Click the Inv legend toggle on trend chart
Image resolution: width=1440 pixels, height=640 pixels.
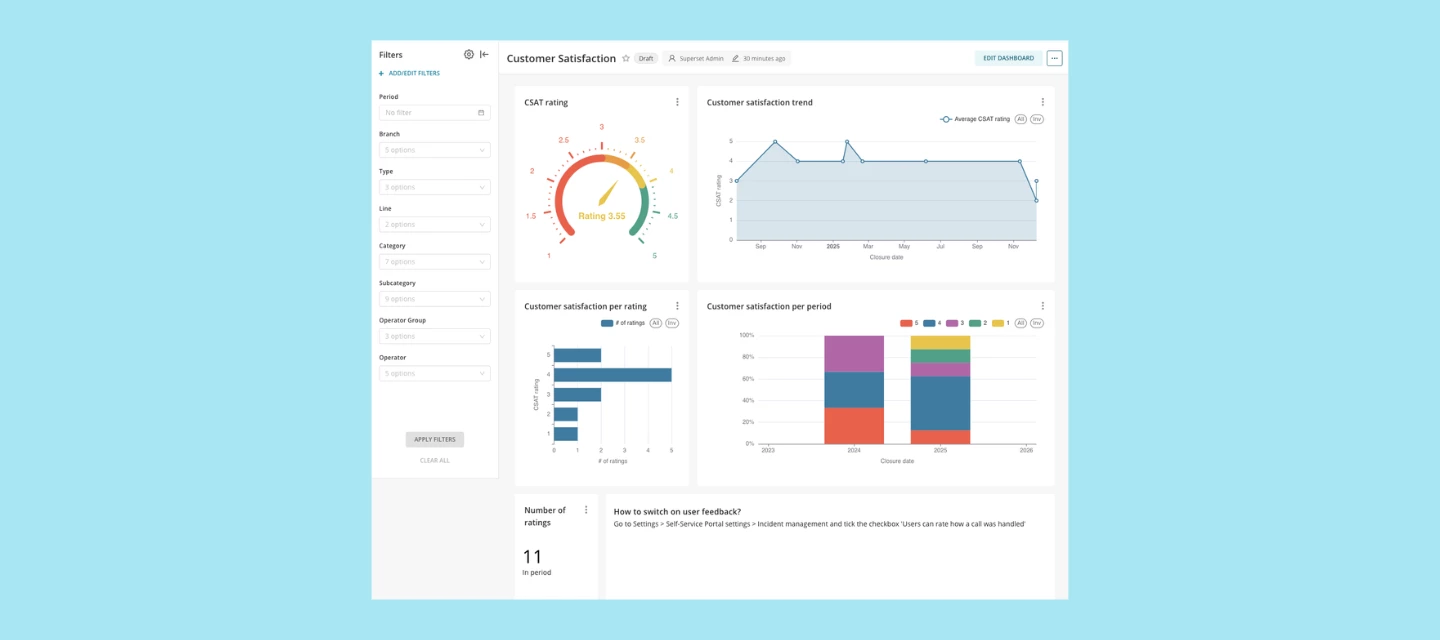1038,118
